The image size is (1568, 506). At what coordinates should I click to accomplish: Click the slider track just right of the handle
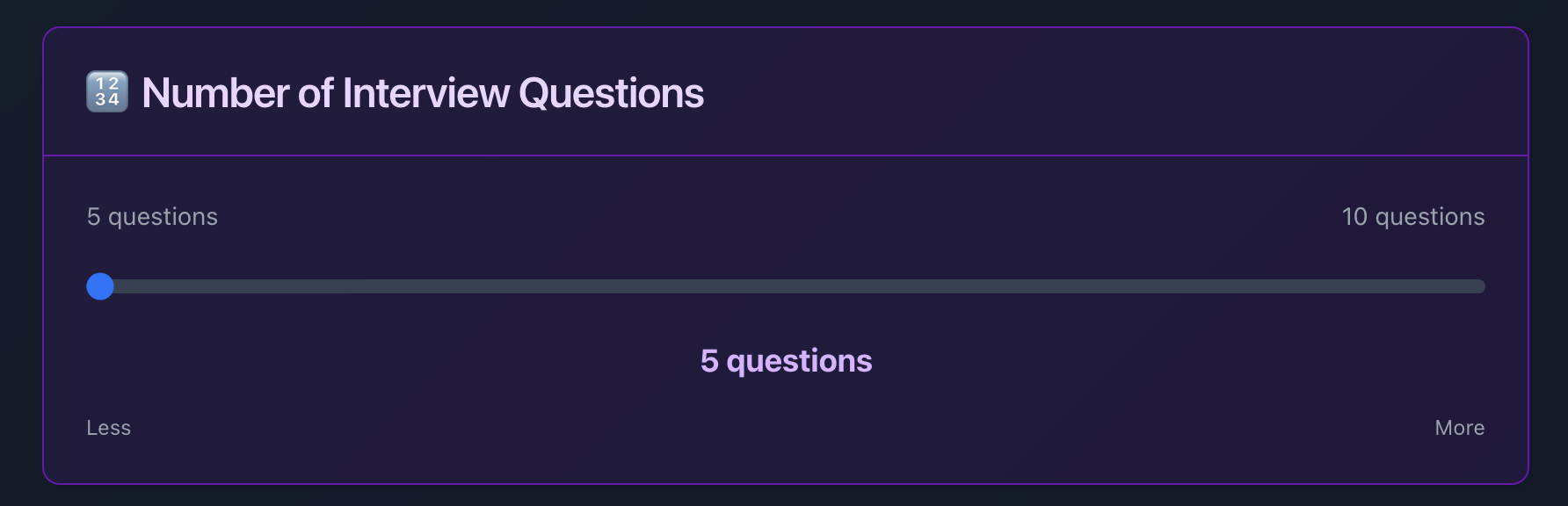click(158, 286)
